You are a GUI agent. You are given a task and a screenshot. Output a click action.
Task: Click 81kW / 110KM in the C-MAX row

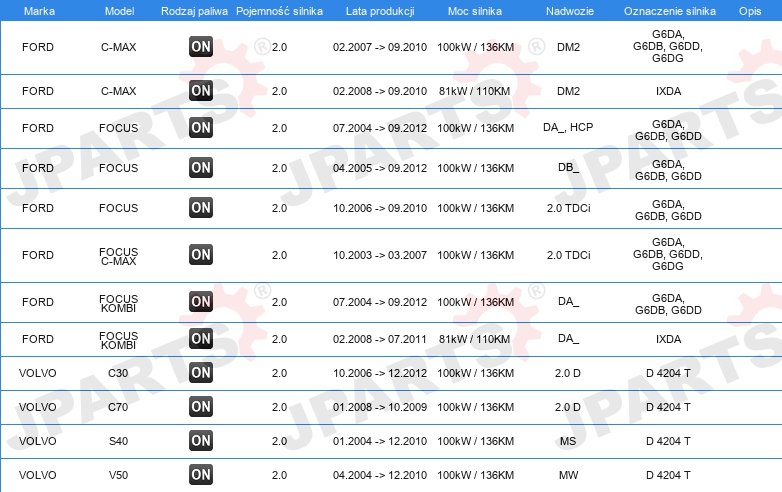[x=475, y=91]
